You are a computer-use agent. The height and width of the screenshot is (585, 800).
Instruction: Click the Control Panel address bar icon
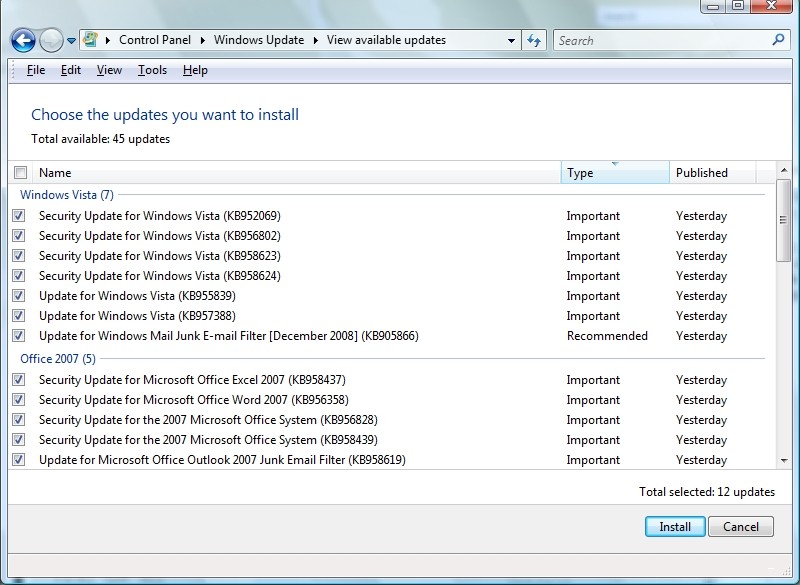[x=90, y=39]
